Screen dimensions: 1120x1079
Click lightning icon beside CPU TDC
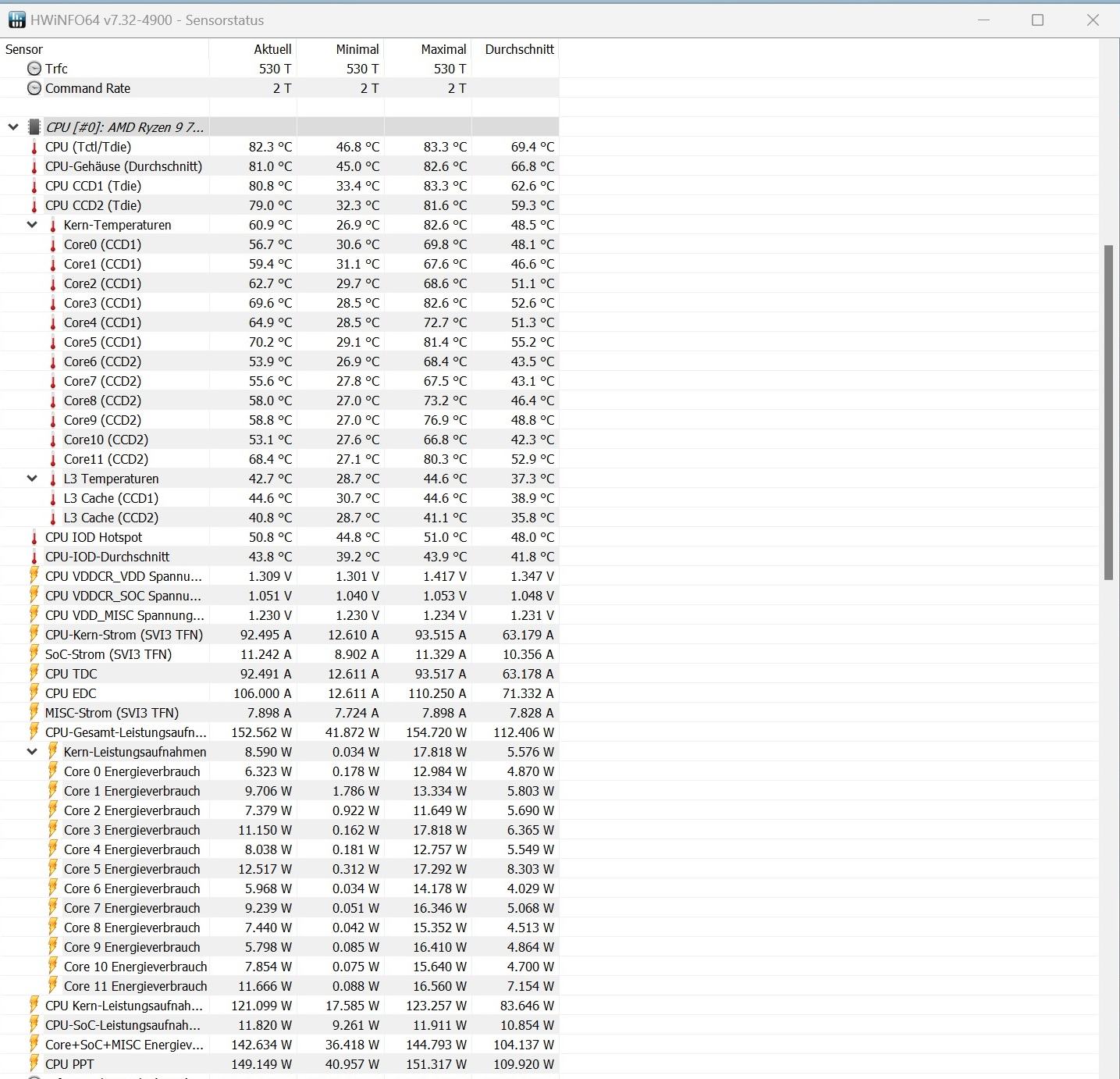click(x=34, y=673)
